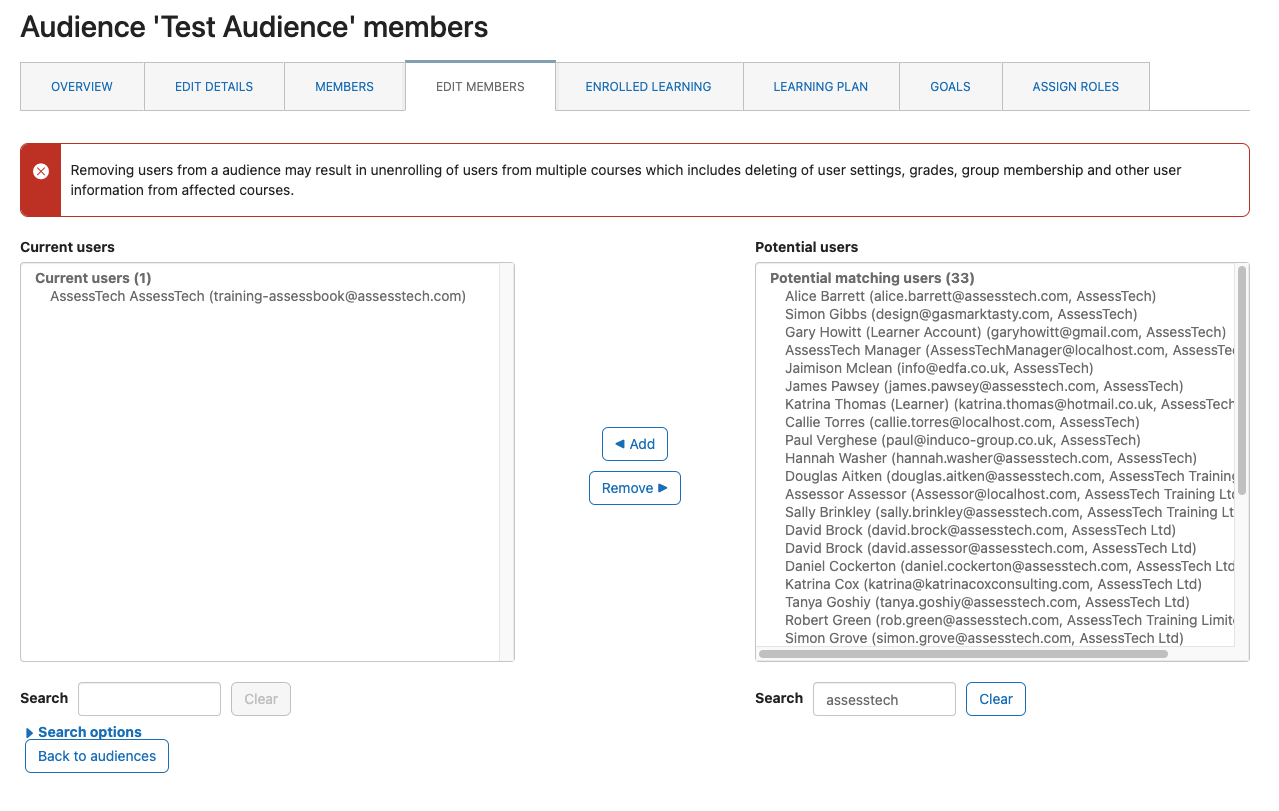The image size is (1279, 811).
Task: Select Hannah Washer
Action: pyautogui.click(x=991, y=458)
